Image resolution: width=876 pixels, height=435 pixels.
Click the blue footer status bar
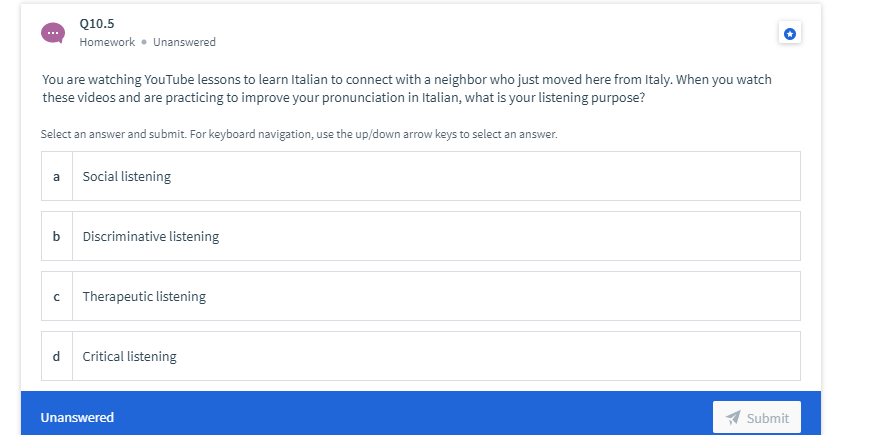(421, 413)
